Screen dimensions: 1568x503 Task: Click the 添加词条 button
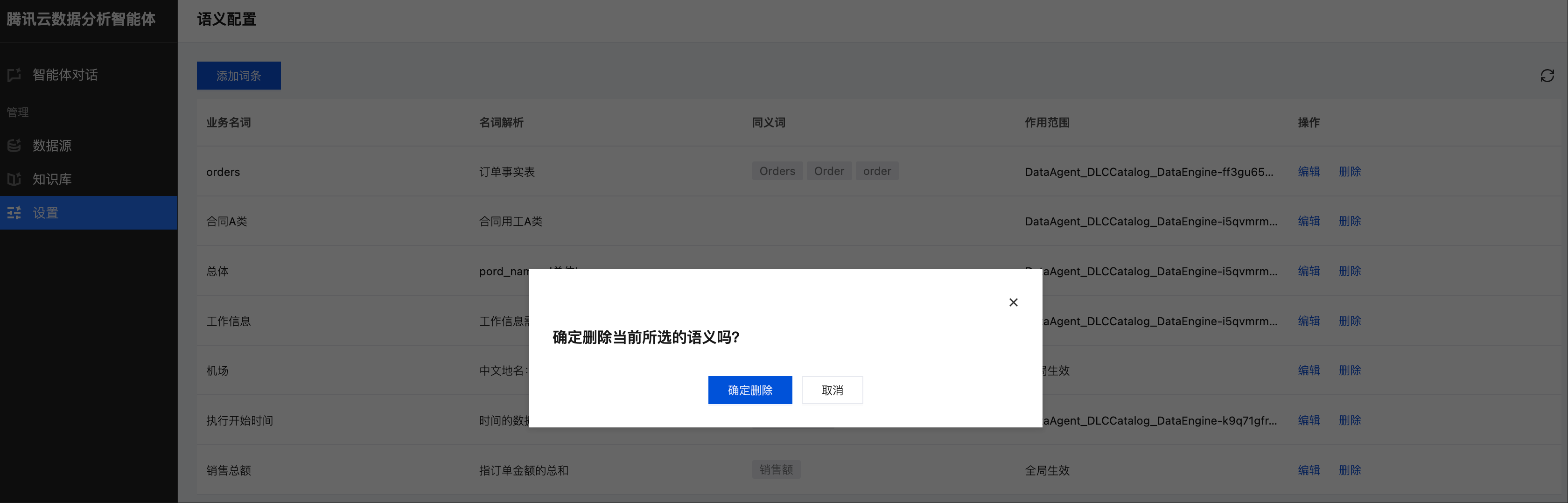tap(238, 76)
